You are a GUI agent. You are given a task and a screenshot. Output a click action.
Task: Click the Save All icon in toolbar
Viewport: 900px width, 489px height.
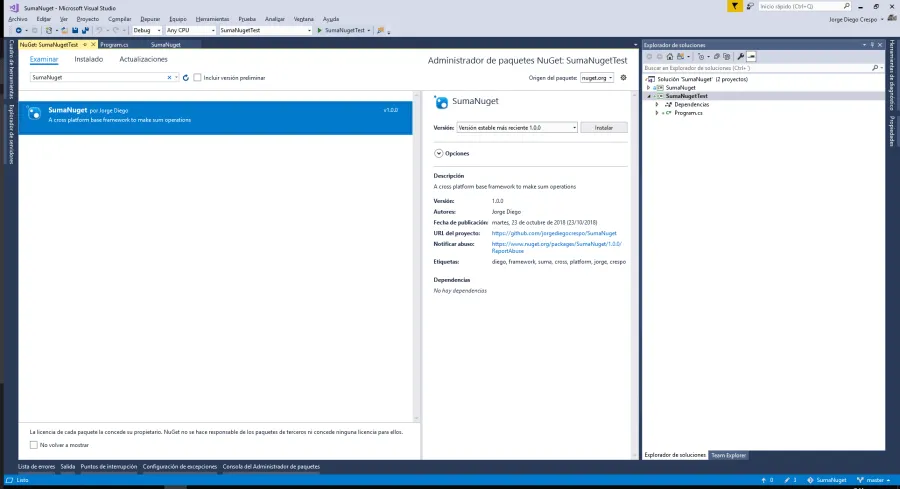coord(85,30)
